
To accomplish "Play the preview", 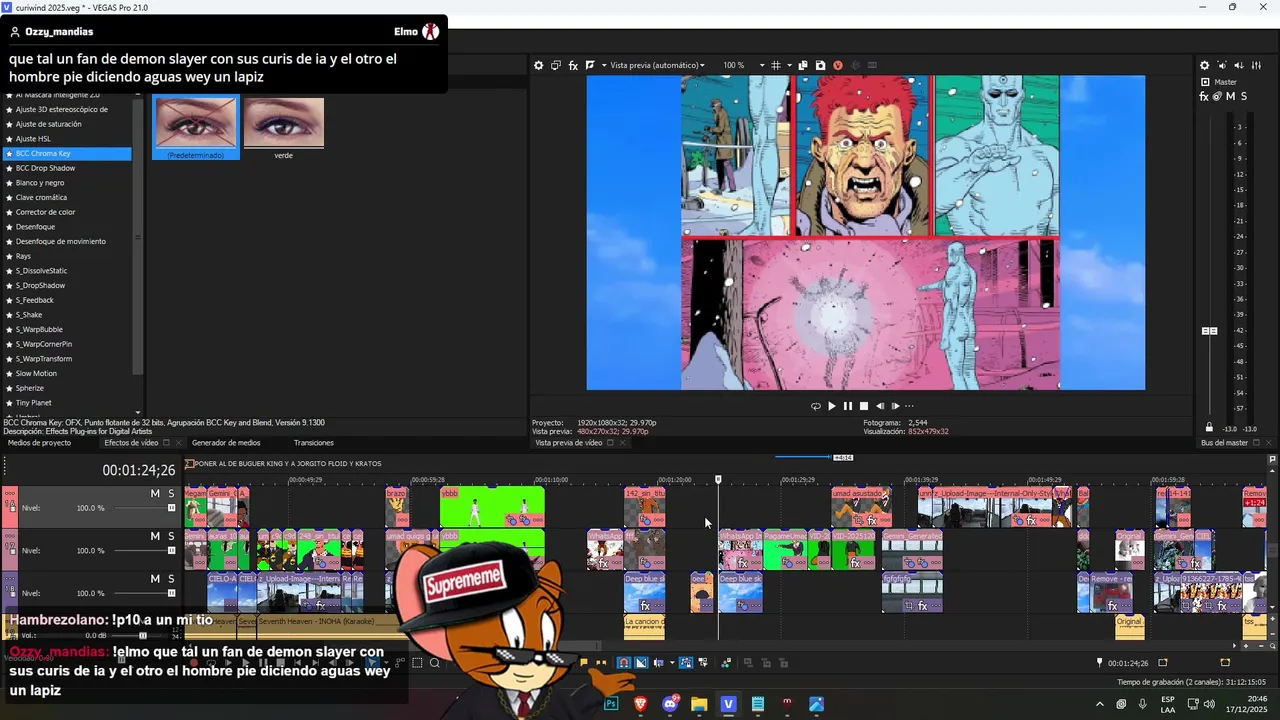I will (831, 406).
